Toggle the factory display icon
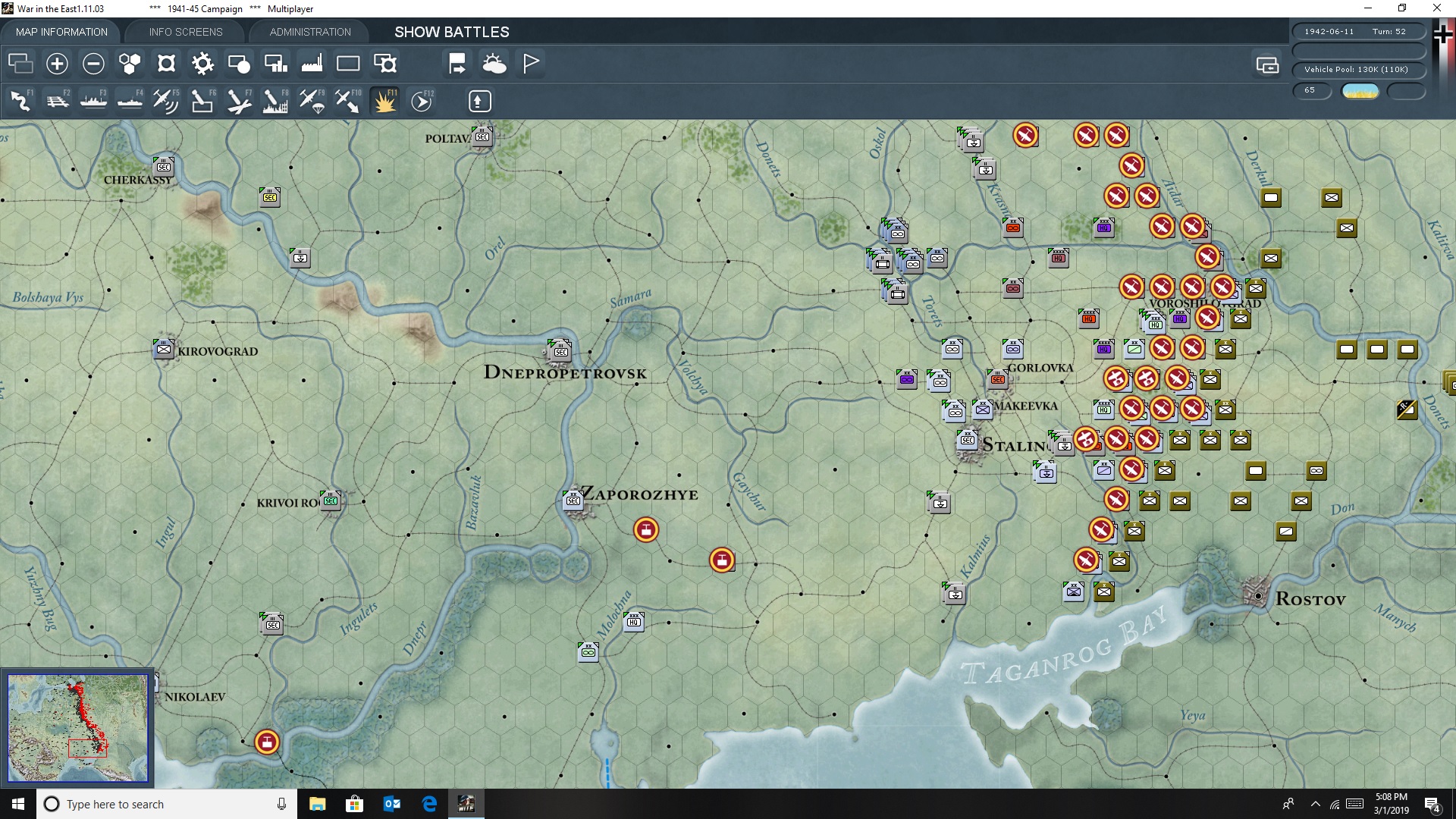The image size is (1456, 819). pyautogui.click(x=312, y=64)
